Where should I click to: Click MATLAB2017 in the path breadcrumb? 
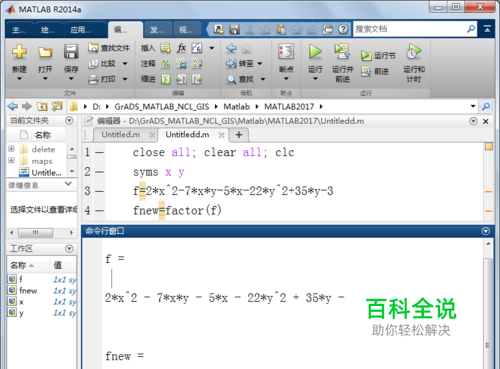tap(289, 107)
